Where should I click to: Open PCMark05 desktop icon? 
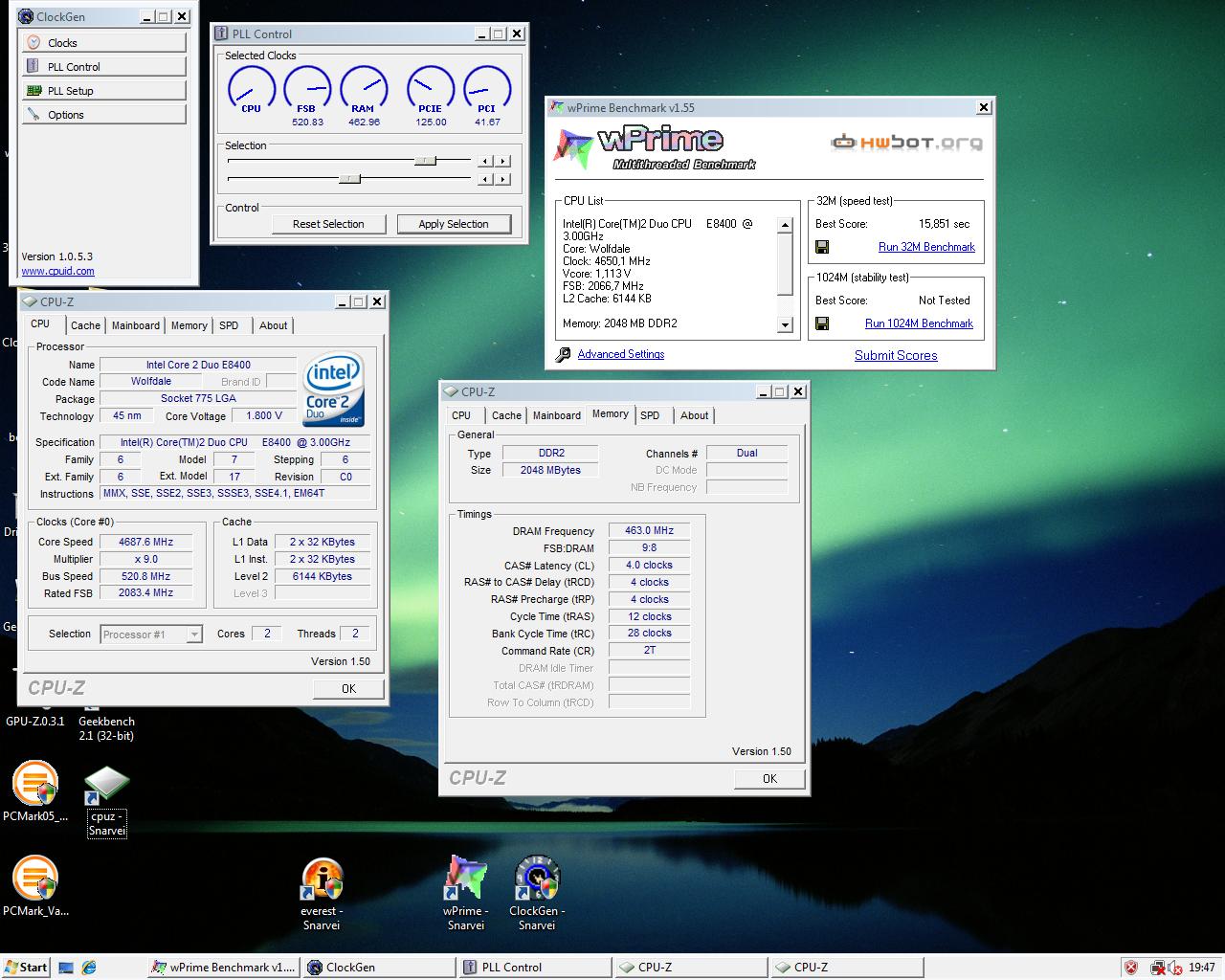35,792
